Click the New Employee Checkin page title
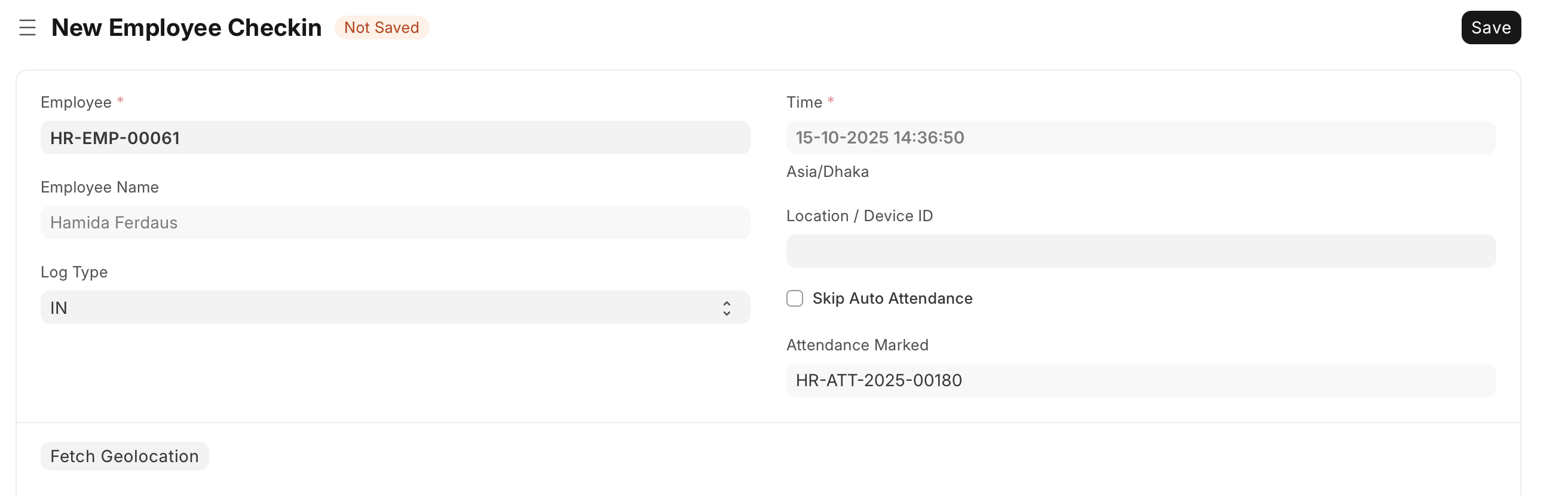 coord(186,28)
